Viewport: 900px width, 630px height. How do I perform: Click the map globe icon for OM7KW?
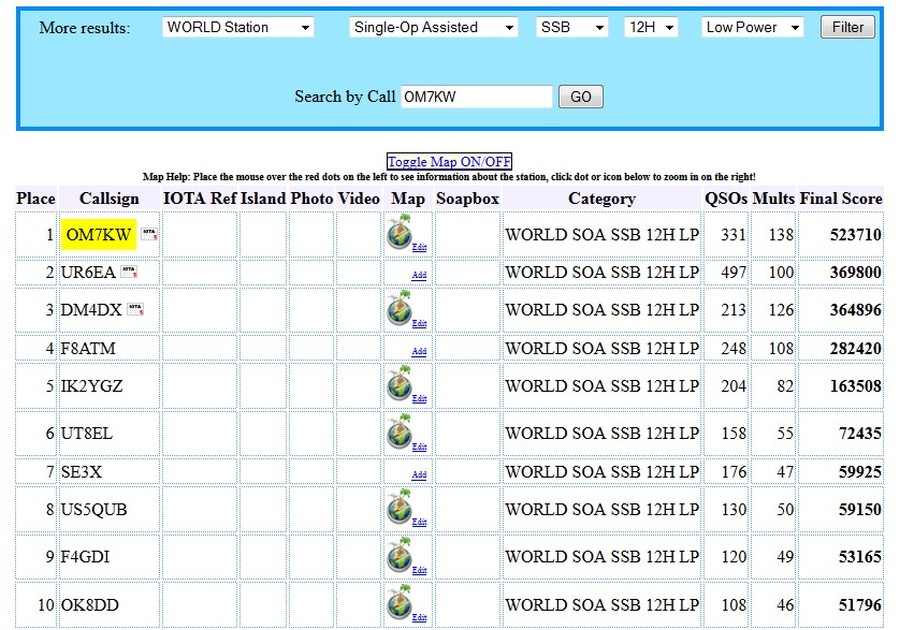click(400, 232)
